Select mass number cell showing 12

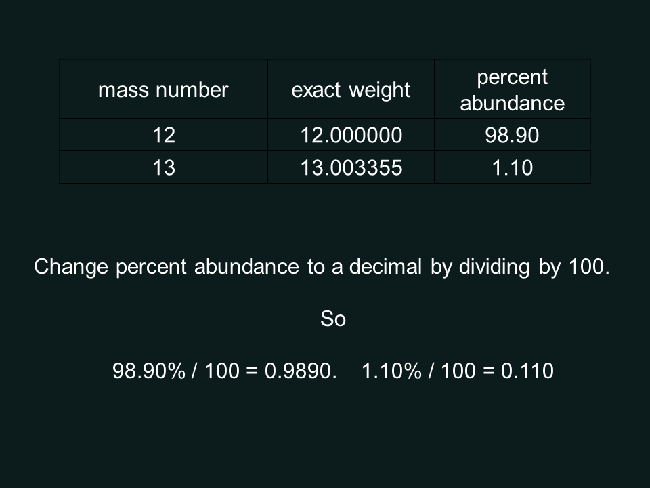[x=163, y=135]
